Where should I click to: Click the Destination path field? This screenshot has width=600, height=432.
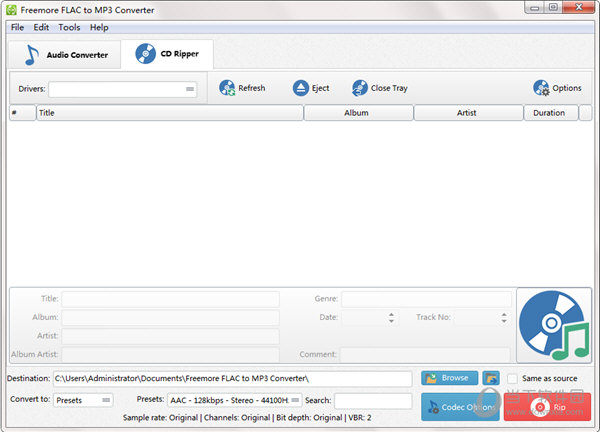click(x=233, y=379)
